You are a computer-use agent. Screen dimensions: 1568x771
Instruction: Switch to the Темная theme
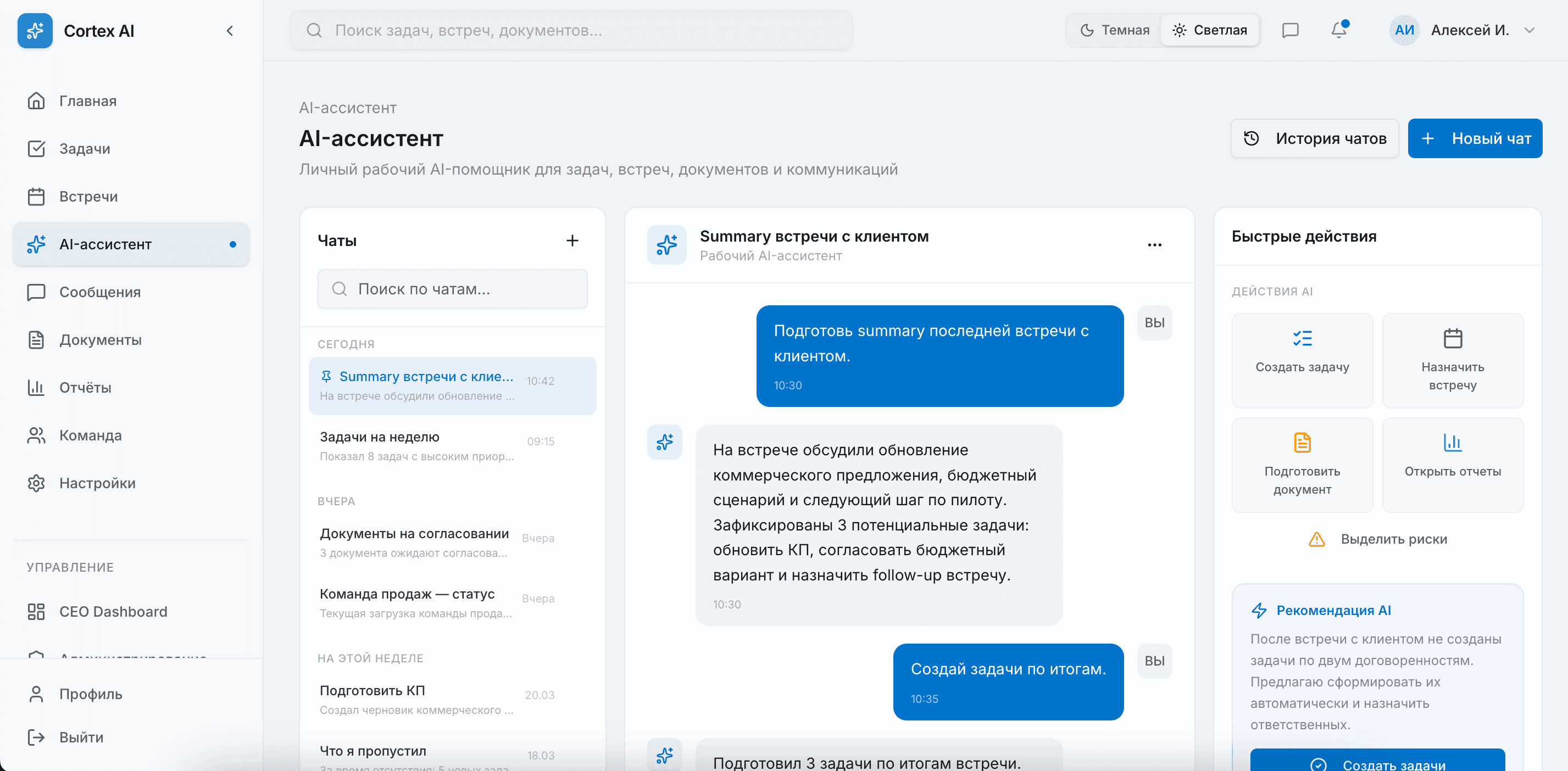pyautogui.click(x=1115, y=30)
